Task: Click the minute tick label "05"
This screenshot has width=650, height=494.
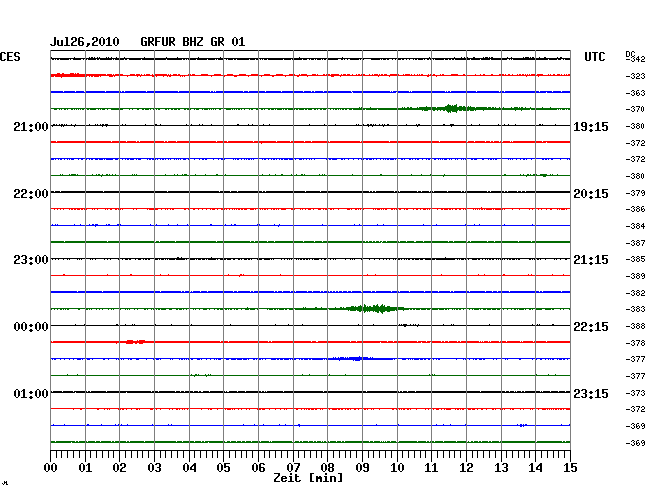Action: pos(223,467)
